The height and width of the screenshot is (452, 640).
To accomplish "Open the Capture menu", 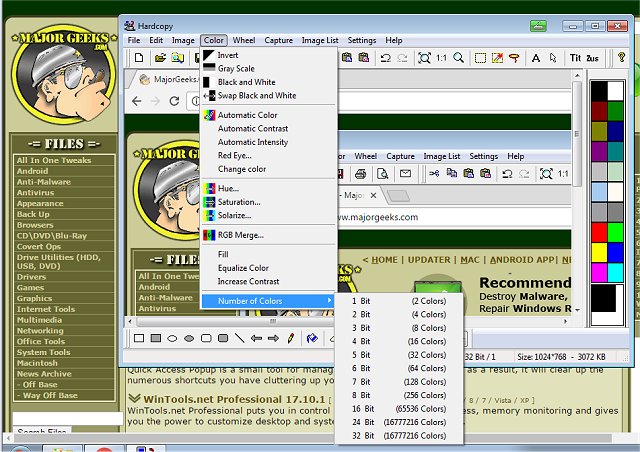I will (278, 40).
